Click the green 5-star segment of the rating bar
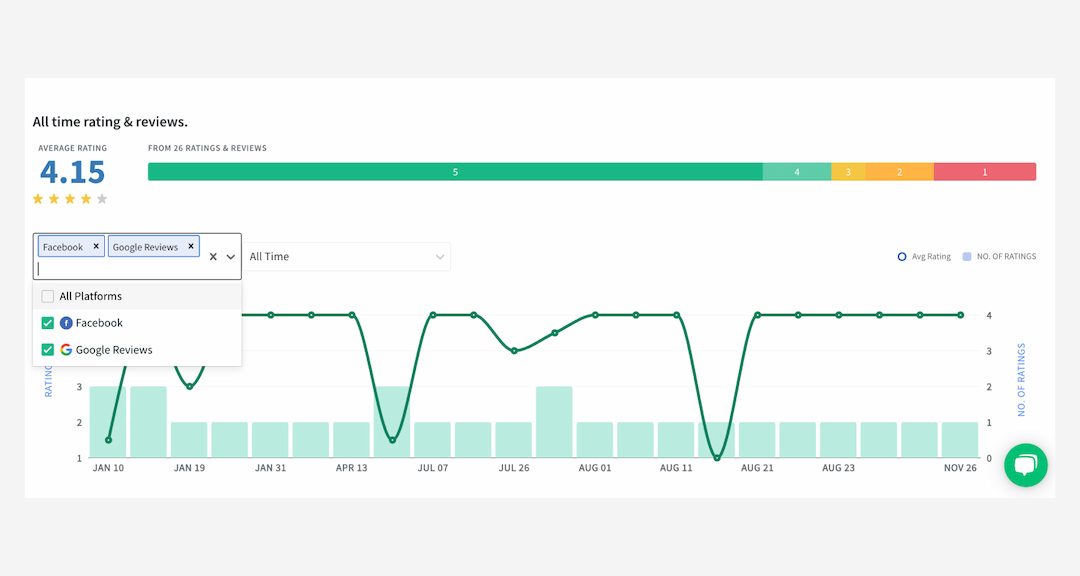 point(455,171)
